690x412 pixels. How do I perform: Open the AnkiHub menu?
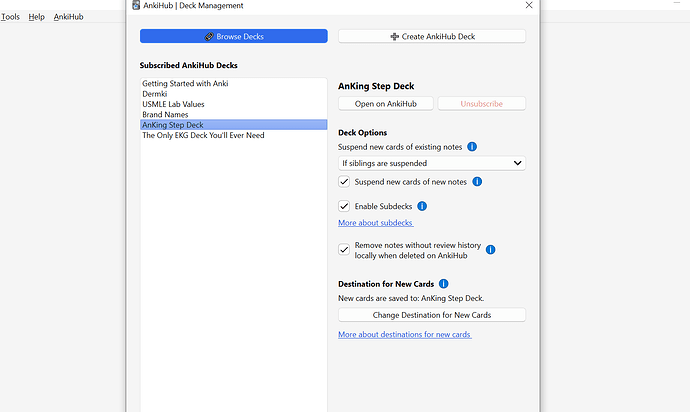(x=68, y=17)
